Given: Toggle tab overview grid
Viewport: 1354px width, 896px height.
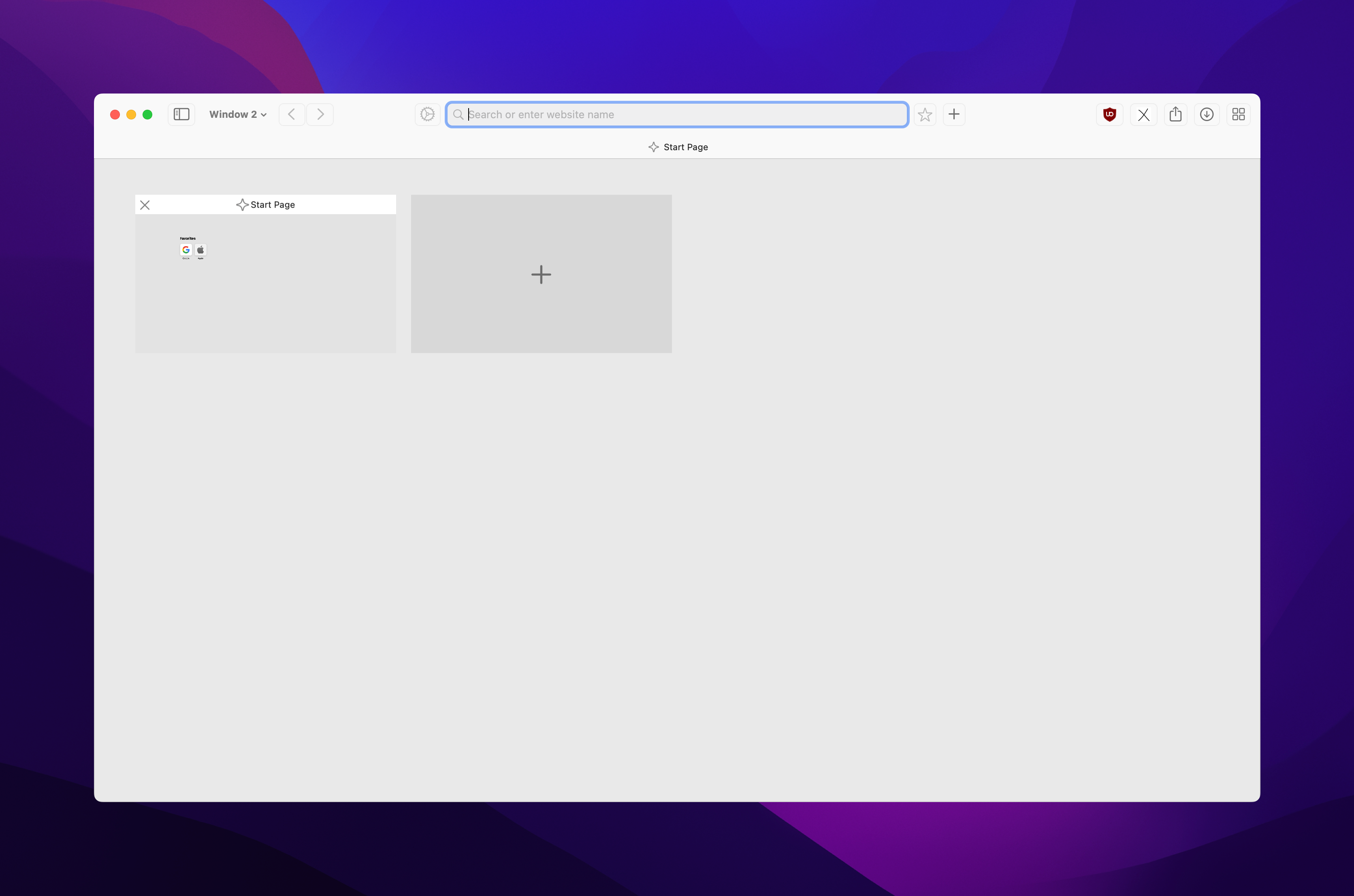Looking at the screenshot, I should [x=1238, y=114].
